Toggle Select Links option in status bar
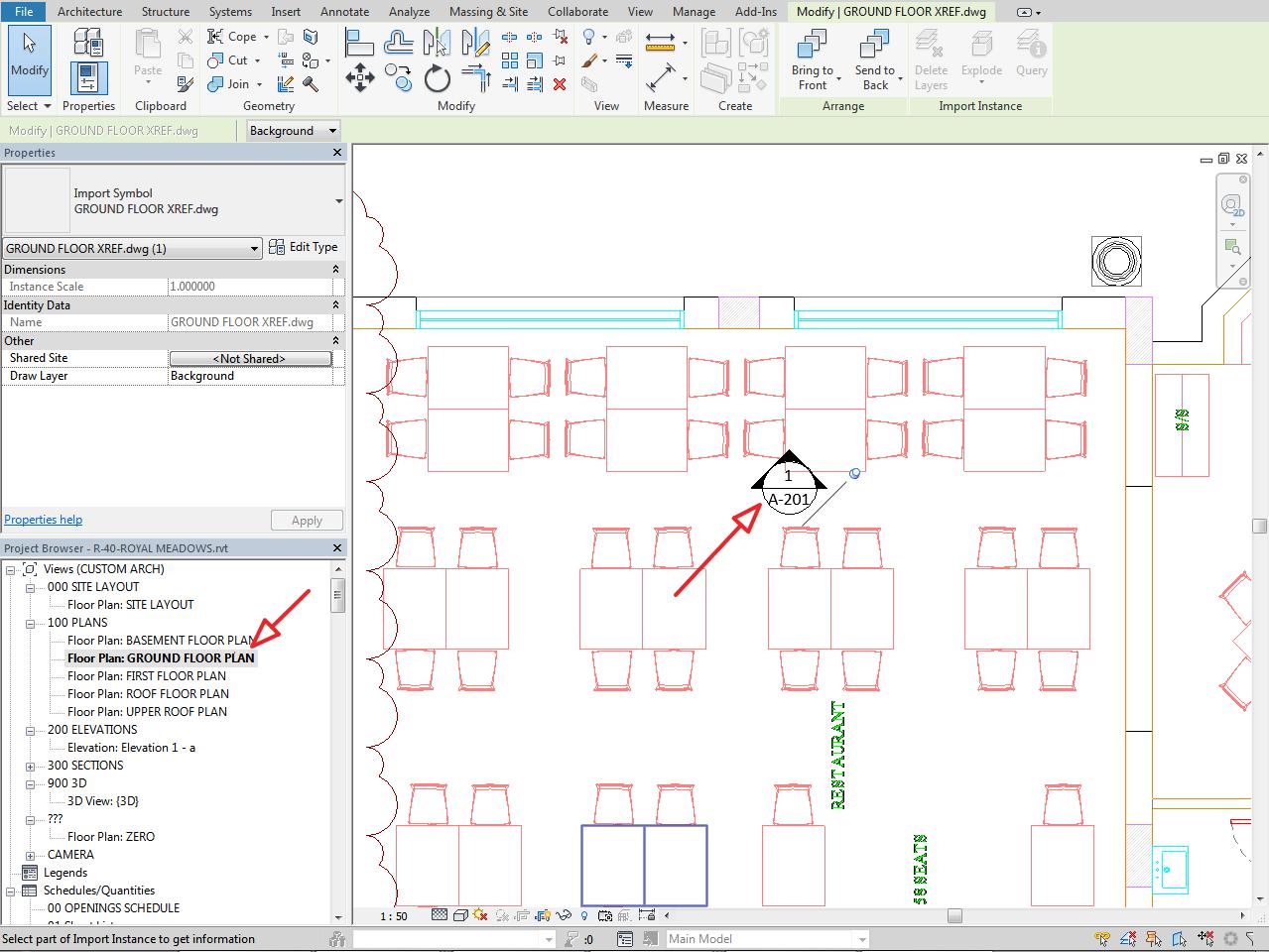Screen dimensions: 1269x952 tap(1102, 938)
